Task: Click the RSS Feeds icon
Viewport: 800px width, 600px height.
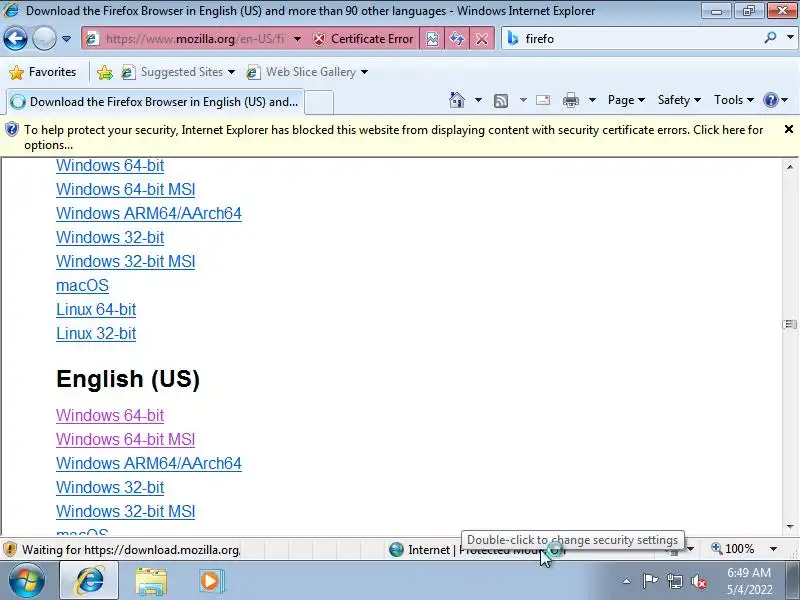Action: coord(501,101)
